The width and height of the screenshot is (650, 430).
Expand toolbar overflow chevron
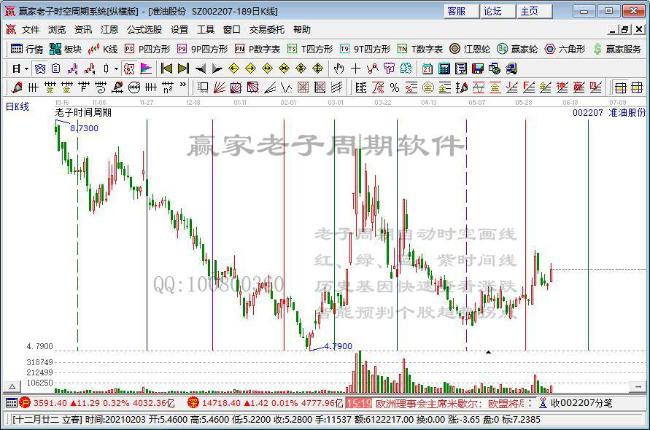point(183,85)
